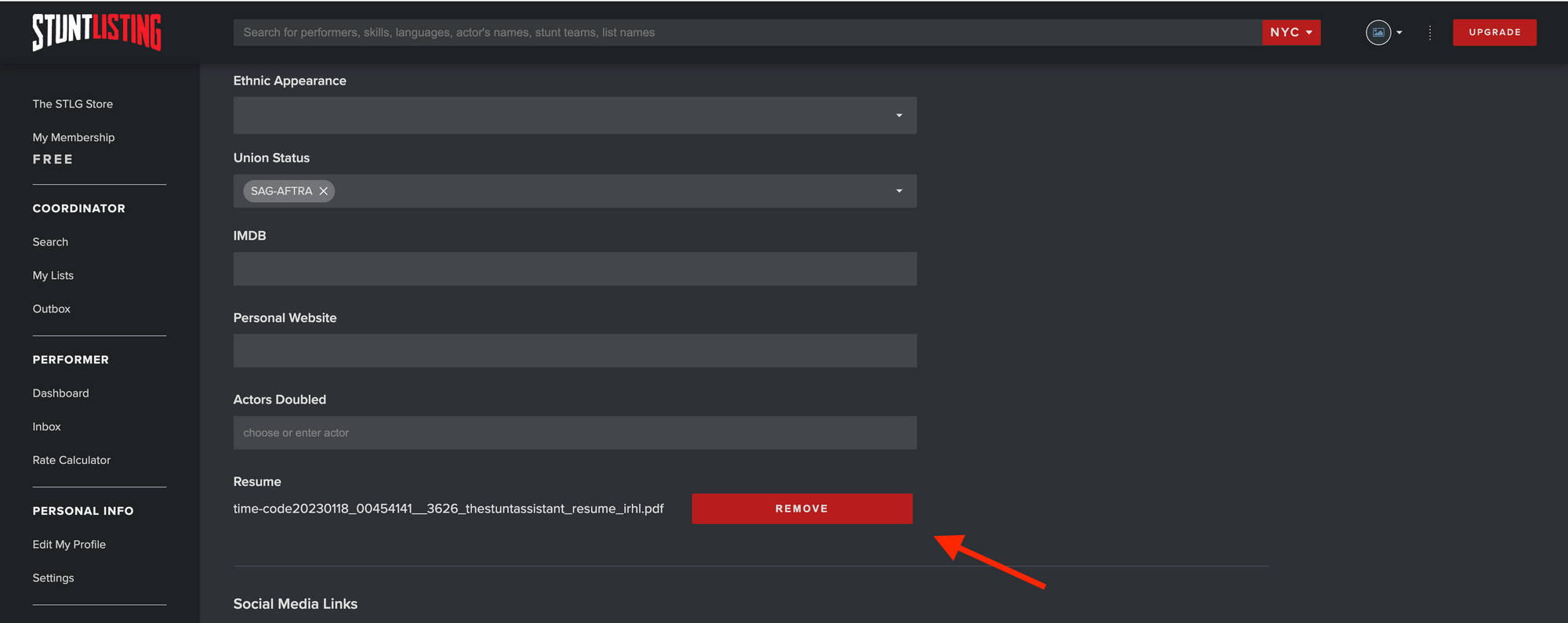The image size is (1568, 623).
Task: Open My Lists
Action: [53, 276]
